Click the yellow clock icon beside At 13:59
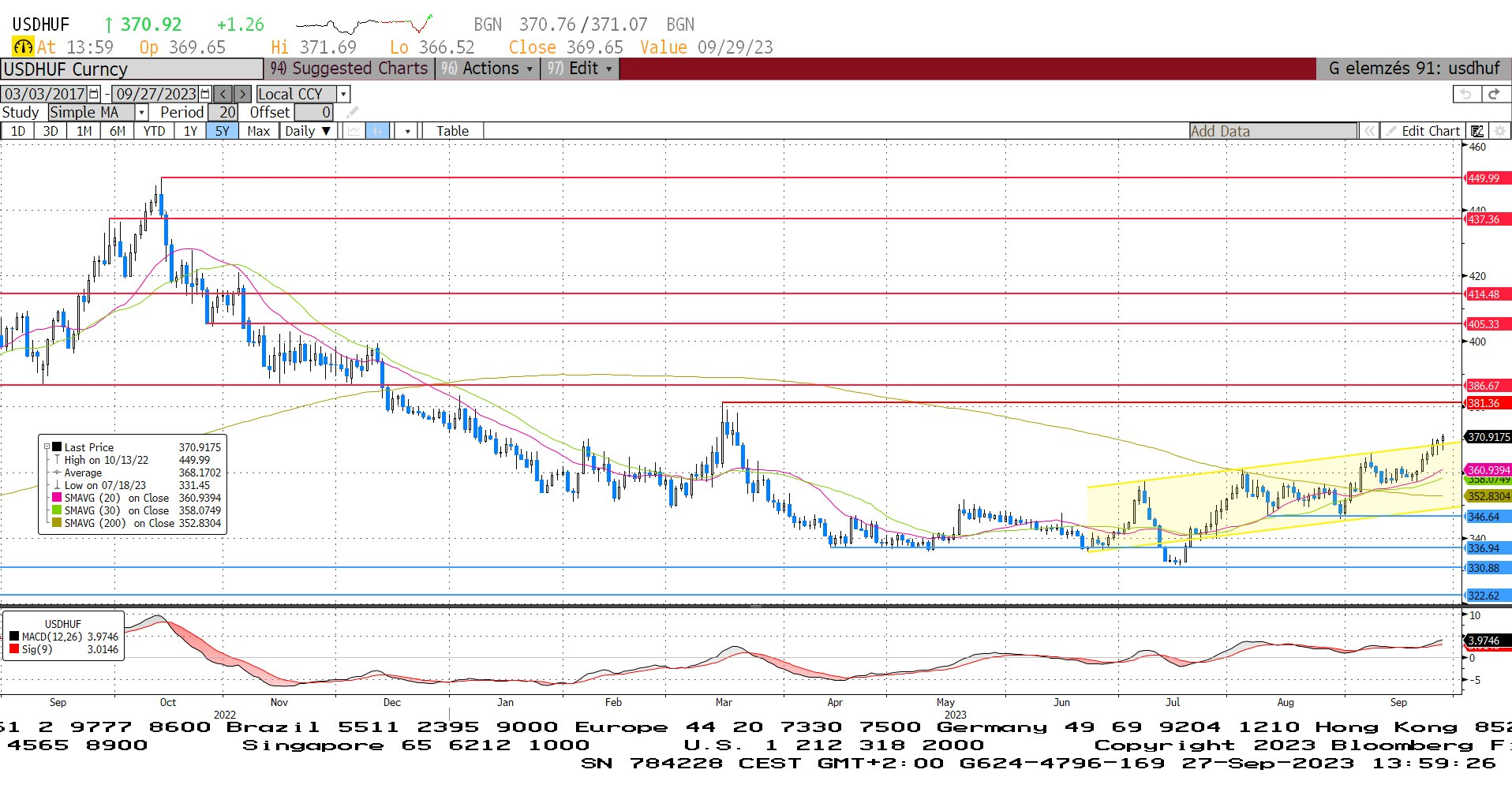The width and height of the screenshot is (1512, 807). 23,47
